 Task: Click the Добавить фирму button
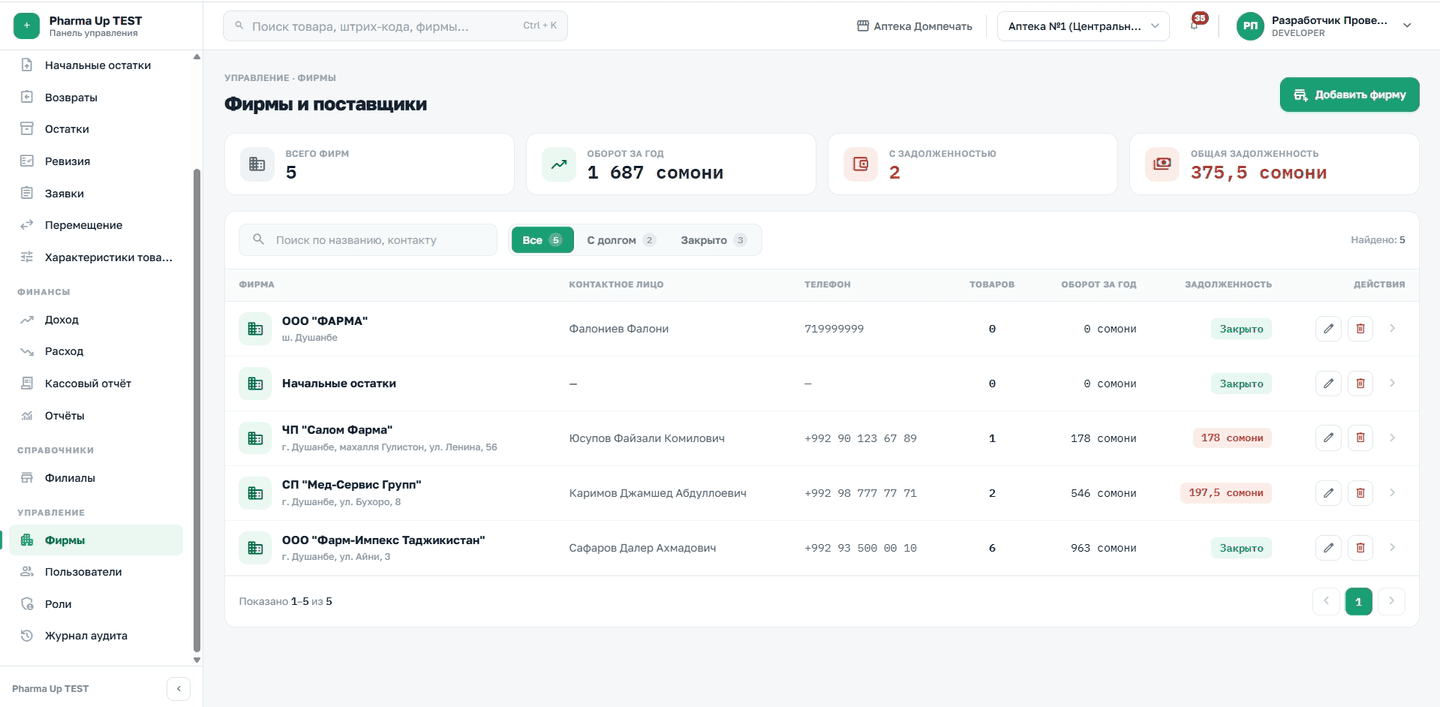[x=1349, y=95]
